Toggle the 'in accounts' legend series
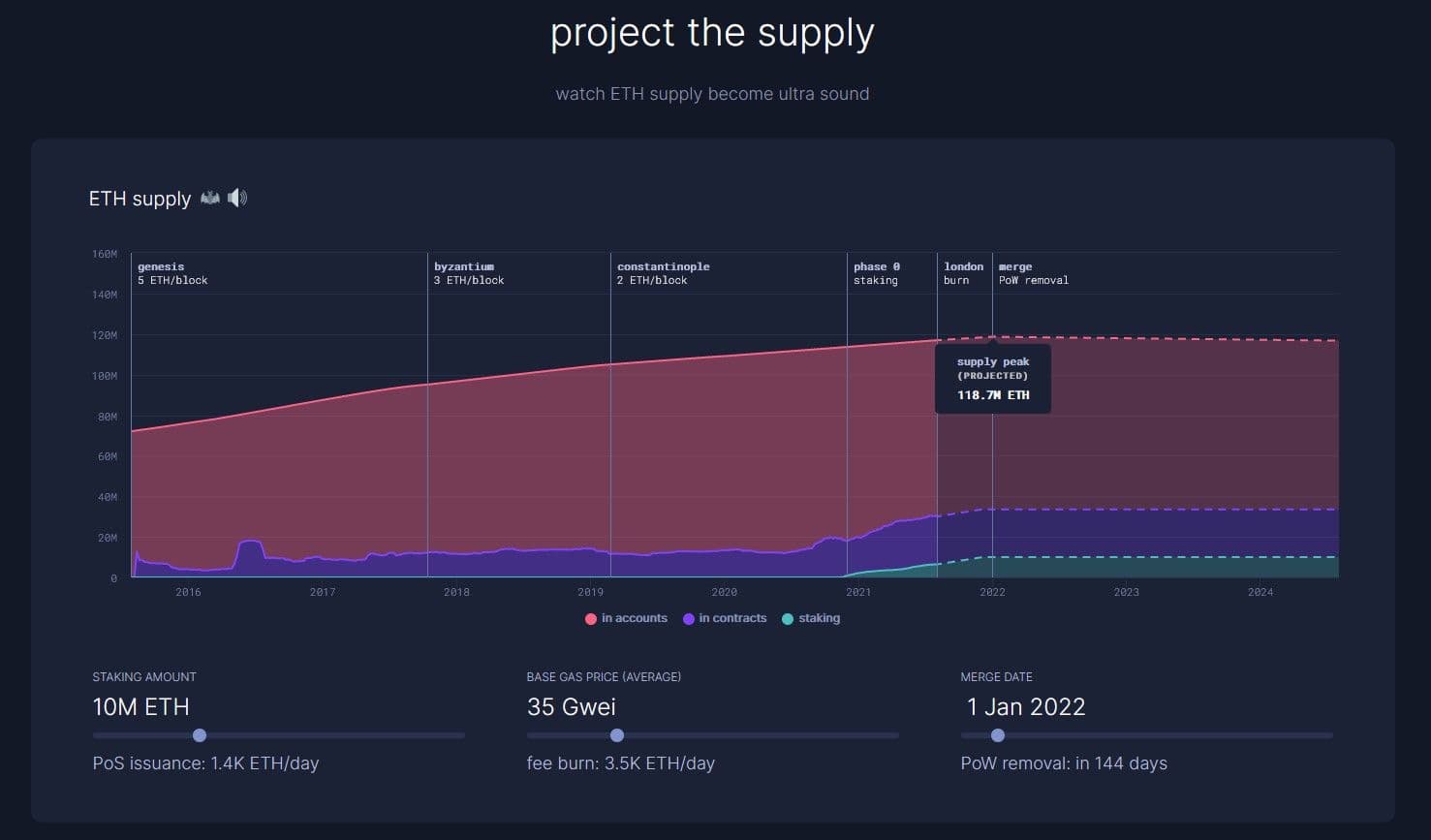This screenshot has width=1431, height=840. point(627,618)
